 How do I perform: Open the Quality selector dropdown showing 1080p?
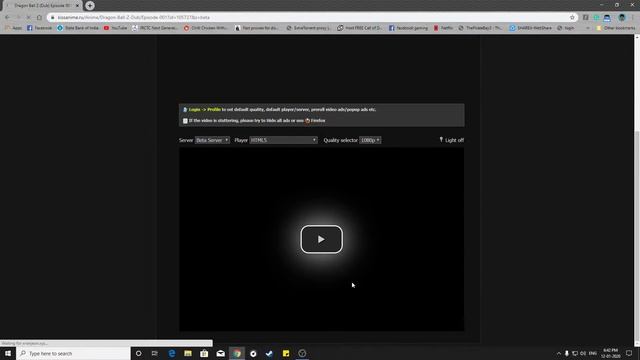(x=370, y=140)
